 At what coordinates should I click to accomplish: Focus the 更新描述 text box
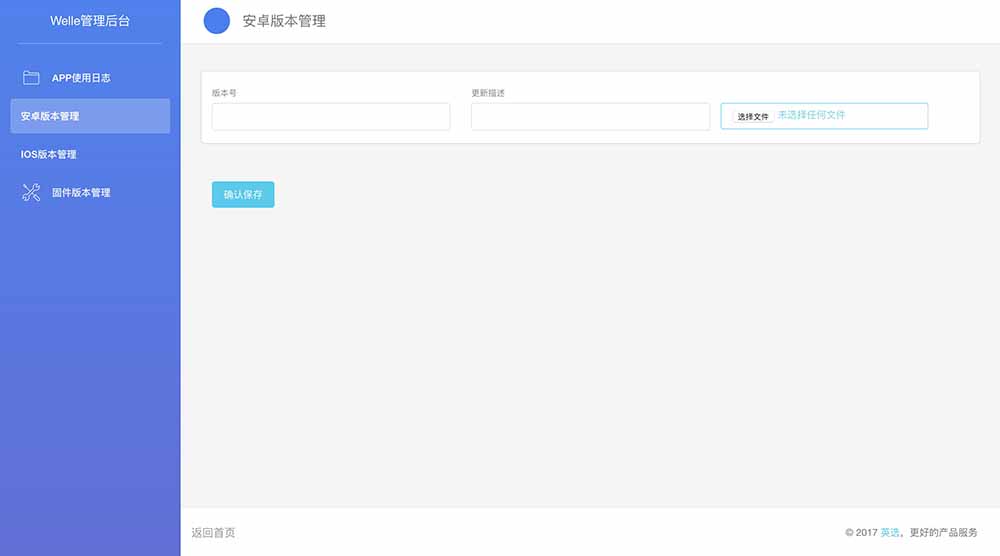590,117
